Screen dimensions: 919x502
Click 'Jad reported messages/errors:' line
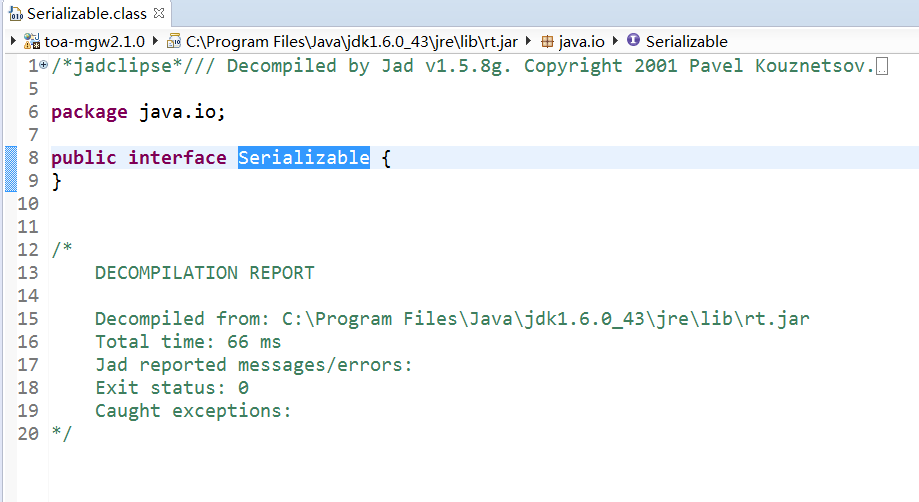tap(254, 365)
